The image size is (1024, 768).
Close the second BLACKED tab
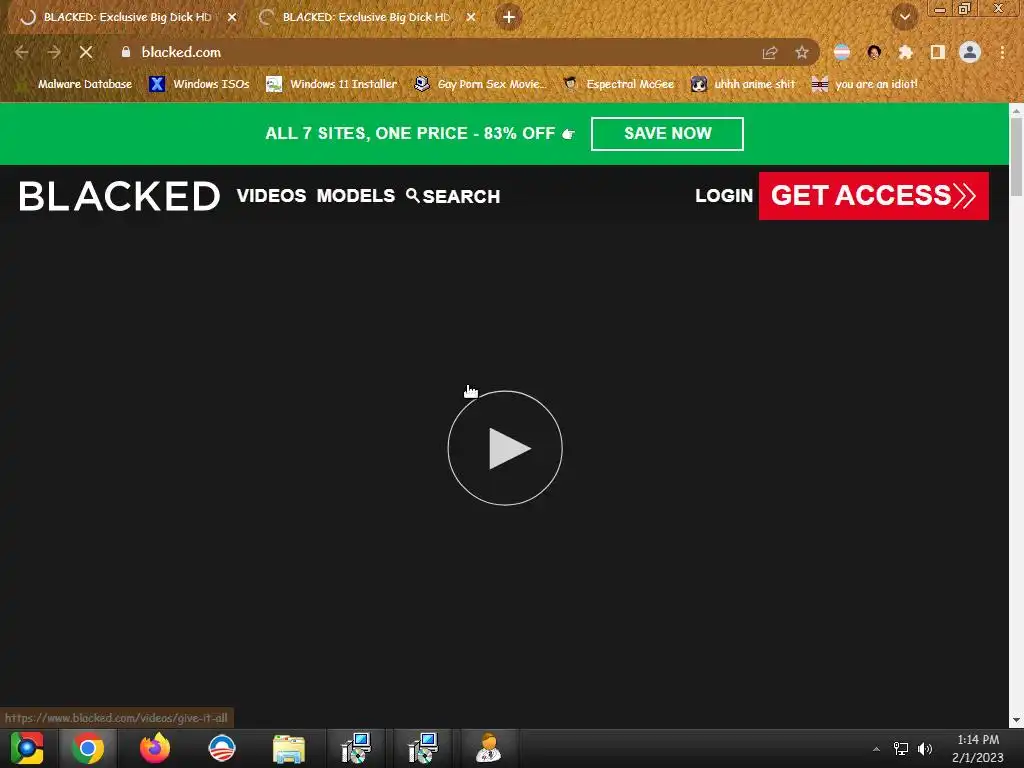471,17
